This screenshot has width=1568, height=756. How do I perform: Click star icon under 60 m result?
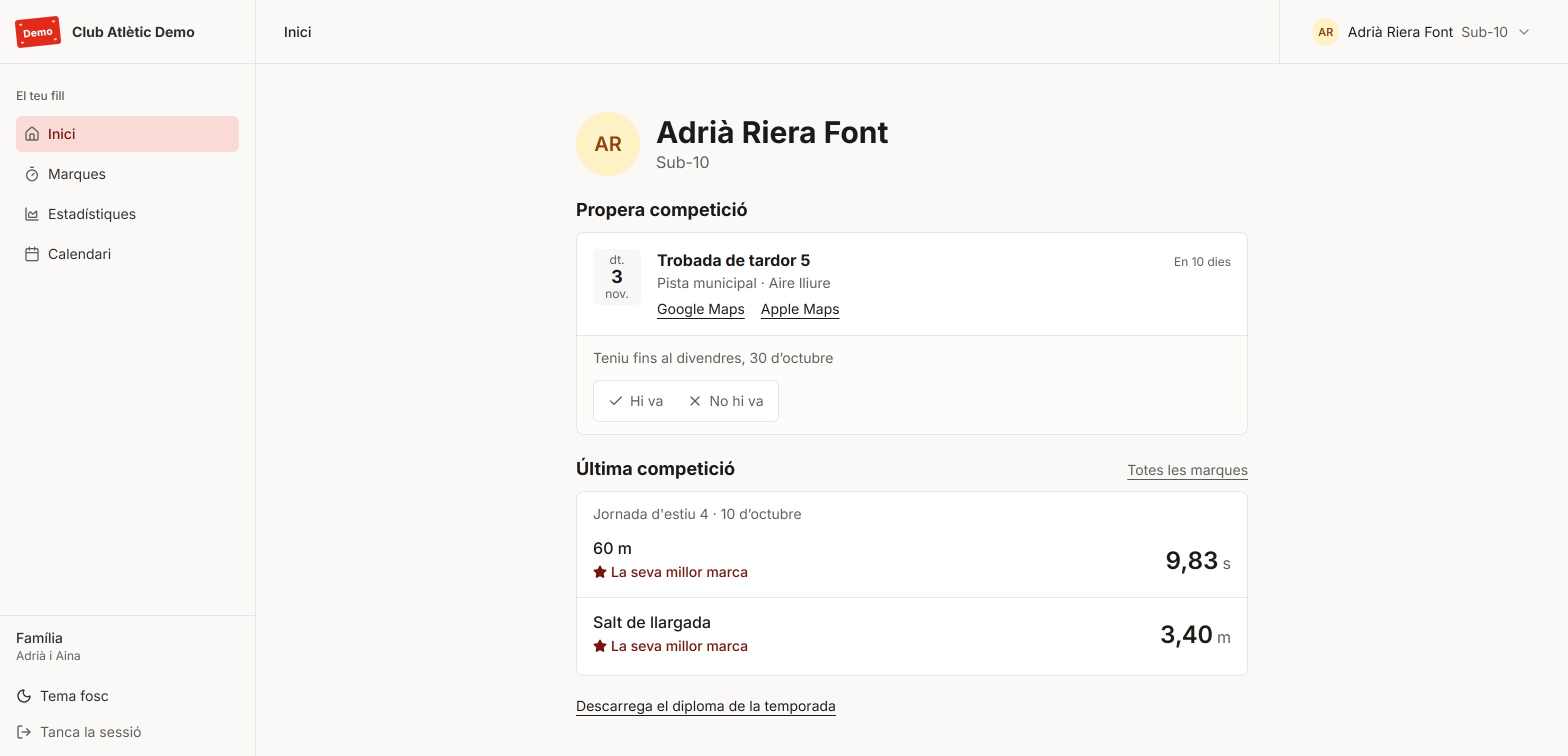(x=600, y=572)
